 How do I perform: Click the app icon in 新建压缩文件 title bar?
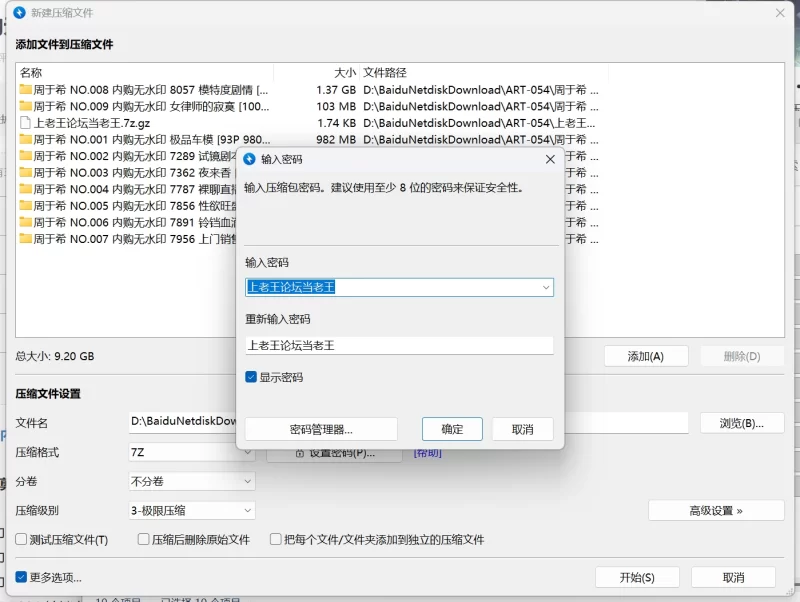point(18,12)
